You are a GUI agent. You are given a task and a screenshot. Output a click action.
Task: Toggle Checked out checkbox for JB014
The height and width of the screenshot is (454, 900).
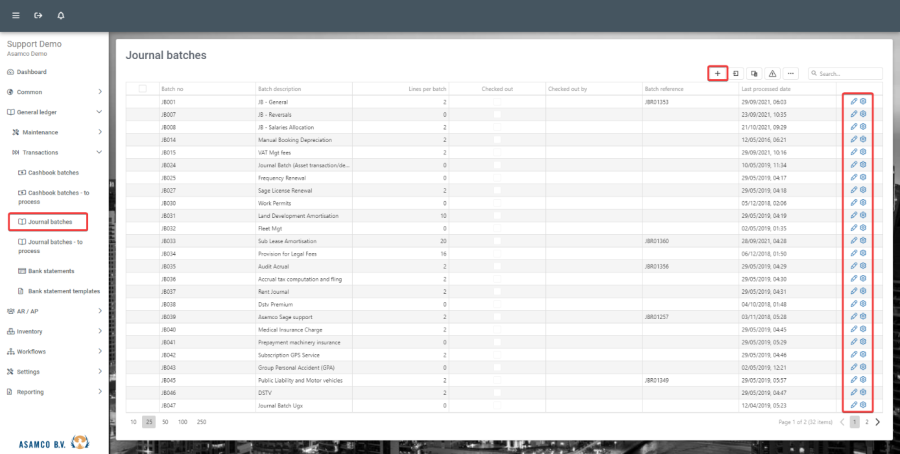[497, 140]
